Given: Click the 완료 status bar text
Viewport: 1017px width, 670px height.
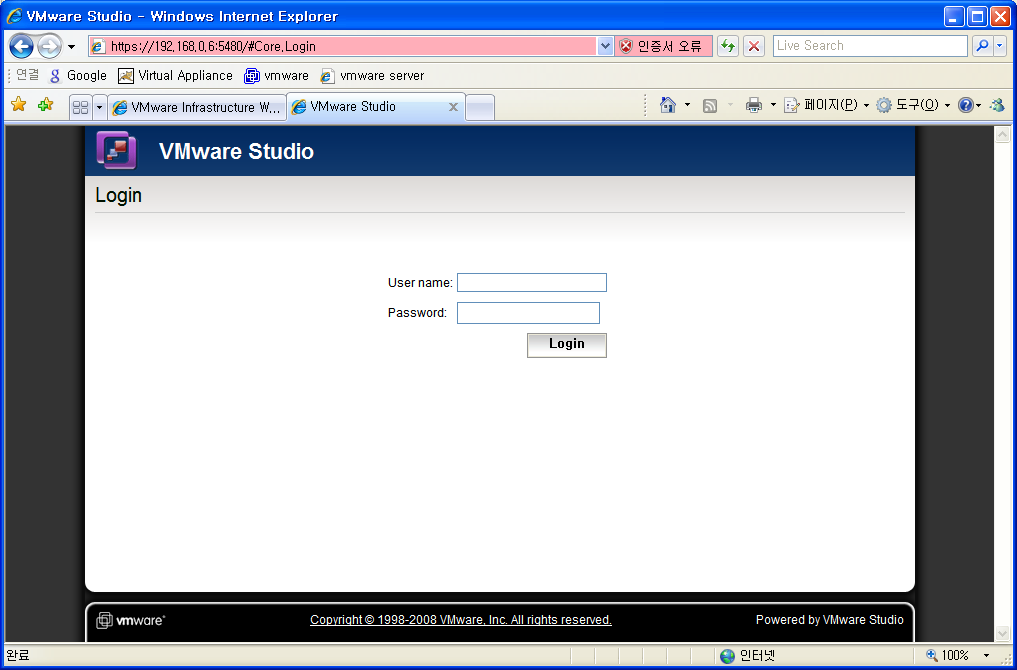Looking at the screenshot, I should point(18,656).
